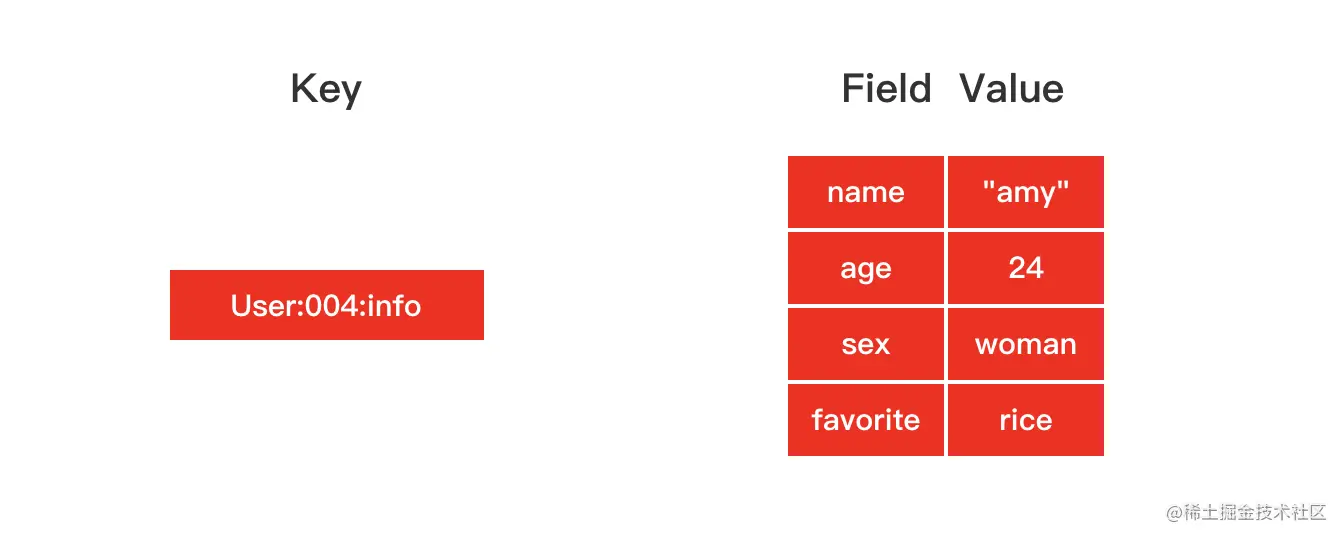Click the field label for value 24

(x=866, y=268)
